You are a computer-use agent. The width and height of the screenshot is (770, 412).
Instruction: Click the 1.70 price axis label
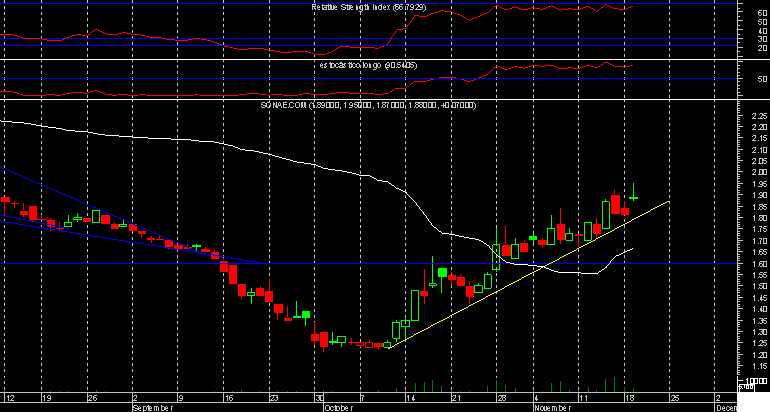[x=759, y=241]
